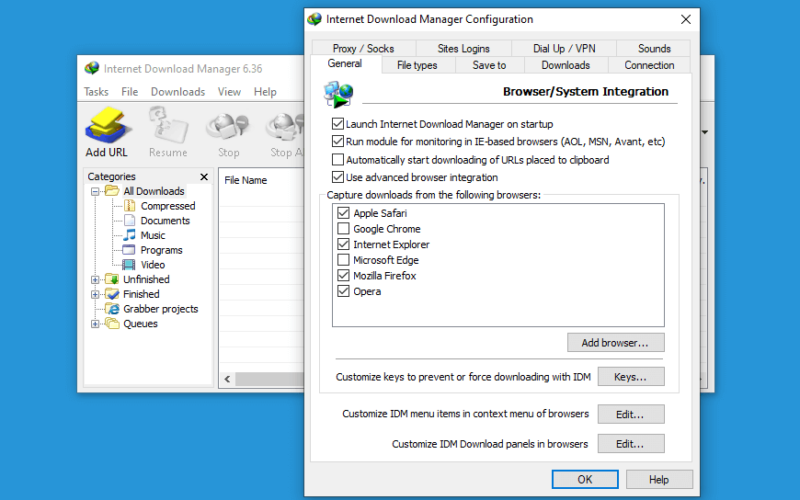This screenshot has height=500, width=800.
Task: Click Edit... for IDM Download panels
Action: point(631,444)
